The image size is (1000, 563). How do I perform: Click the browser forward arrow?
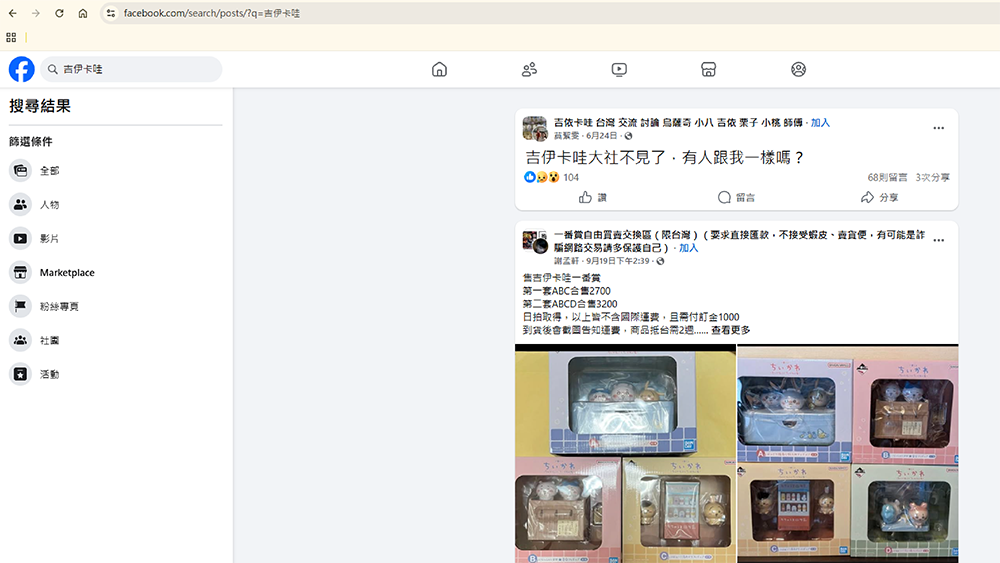(x=36, y=13)
